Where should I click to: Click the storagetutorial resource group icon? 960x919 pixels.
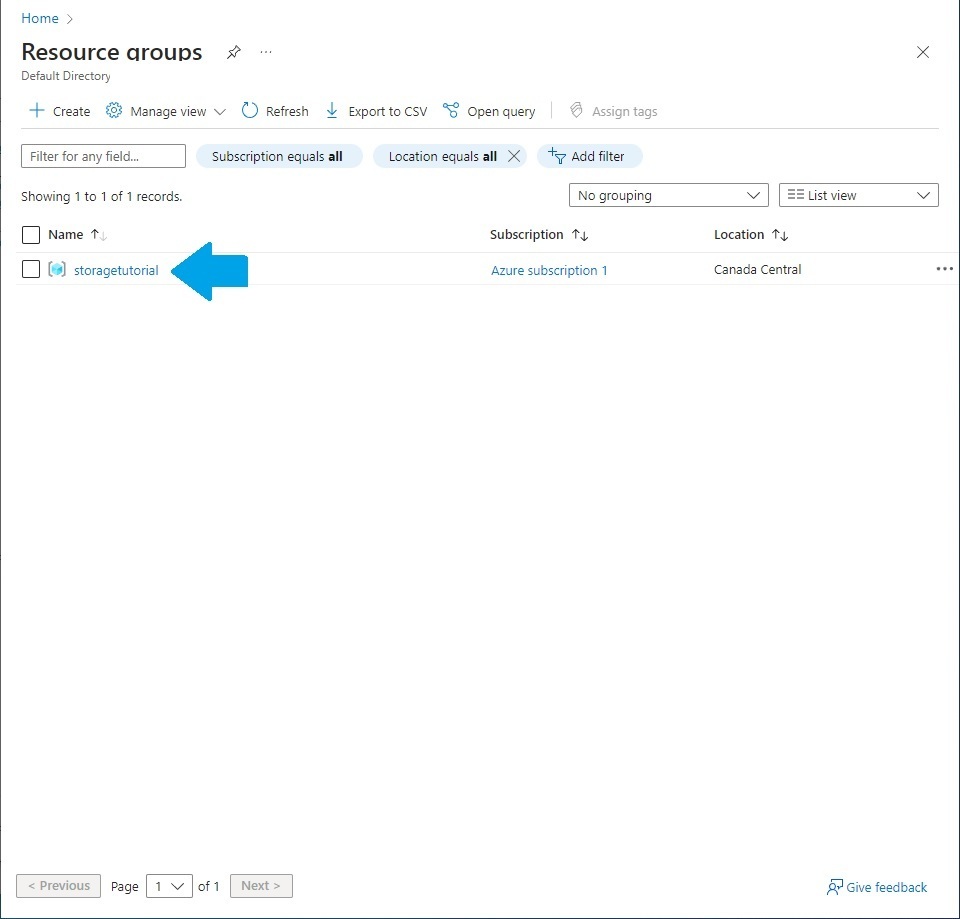click(57, 269)
